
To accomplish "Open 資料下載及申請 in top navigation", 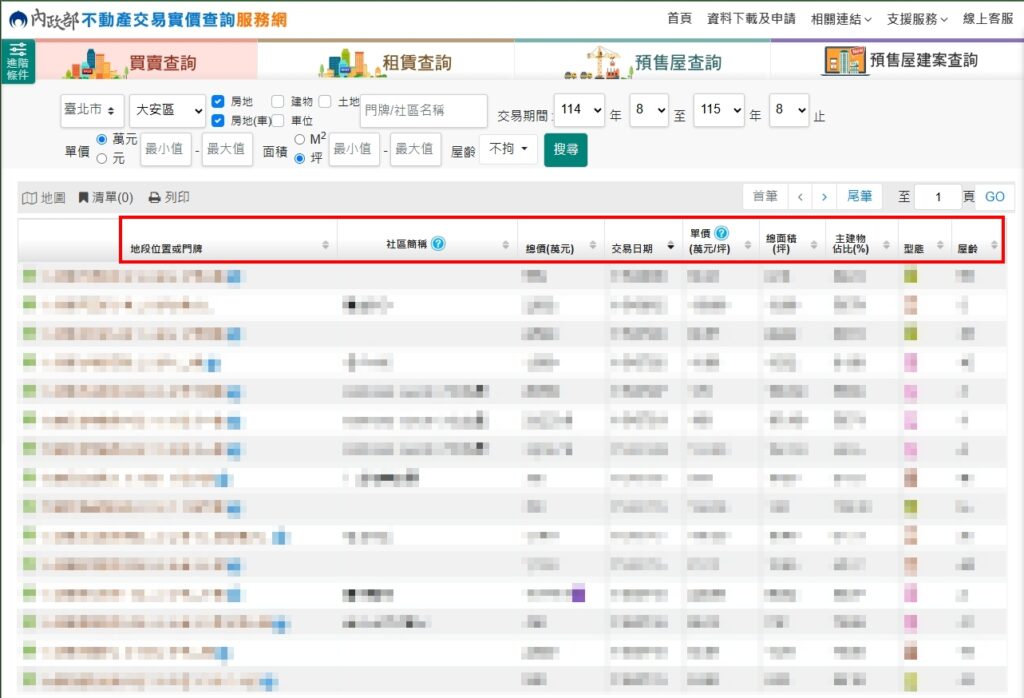I will (751, 18).
